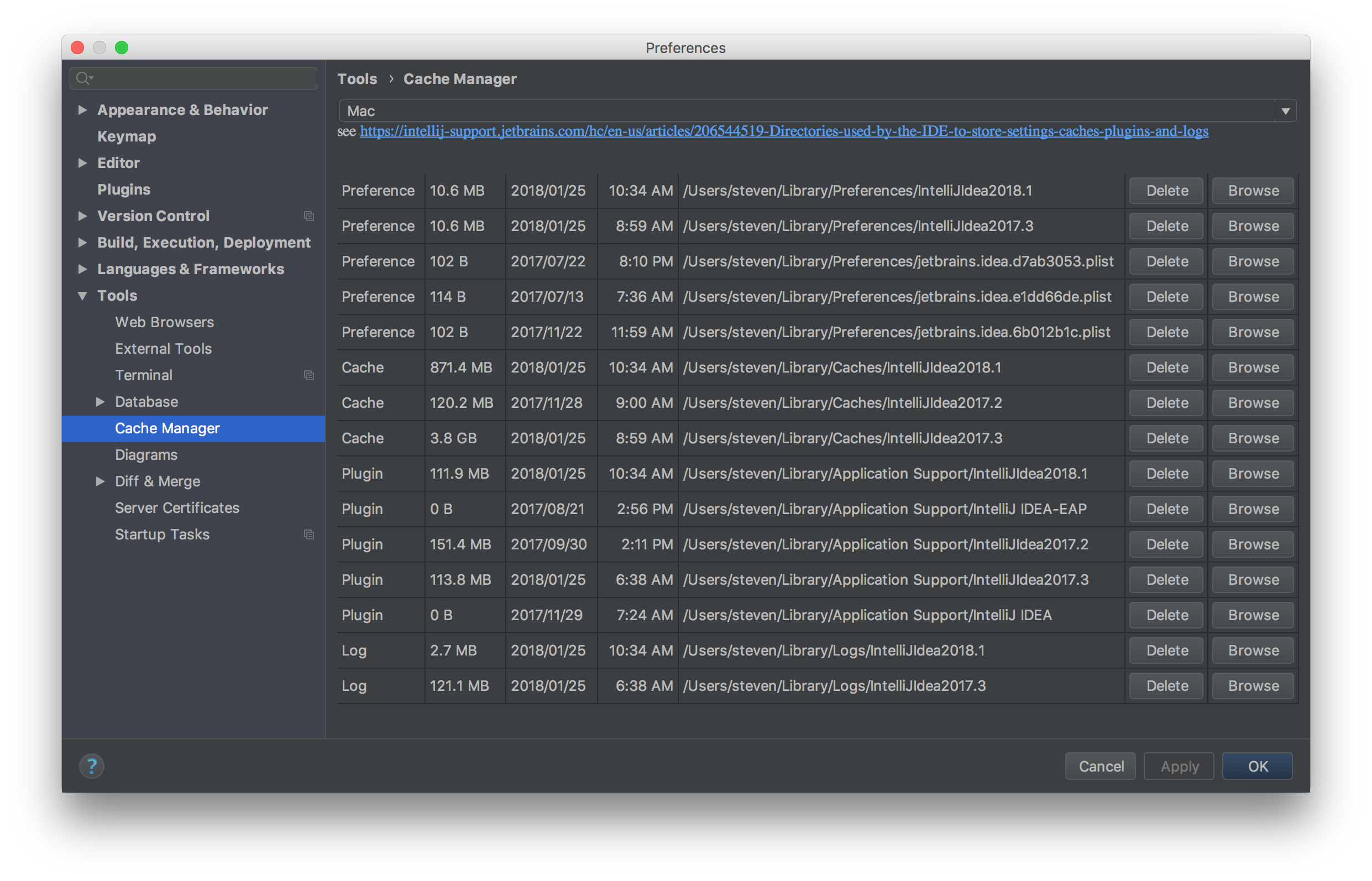Browse Preferences/IntelliJIdea2018.1 folder

[1253, 191]
